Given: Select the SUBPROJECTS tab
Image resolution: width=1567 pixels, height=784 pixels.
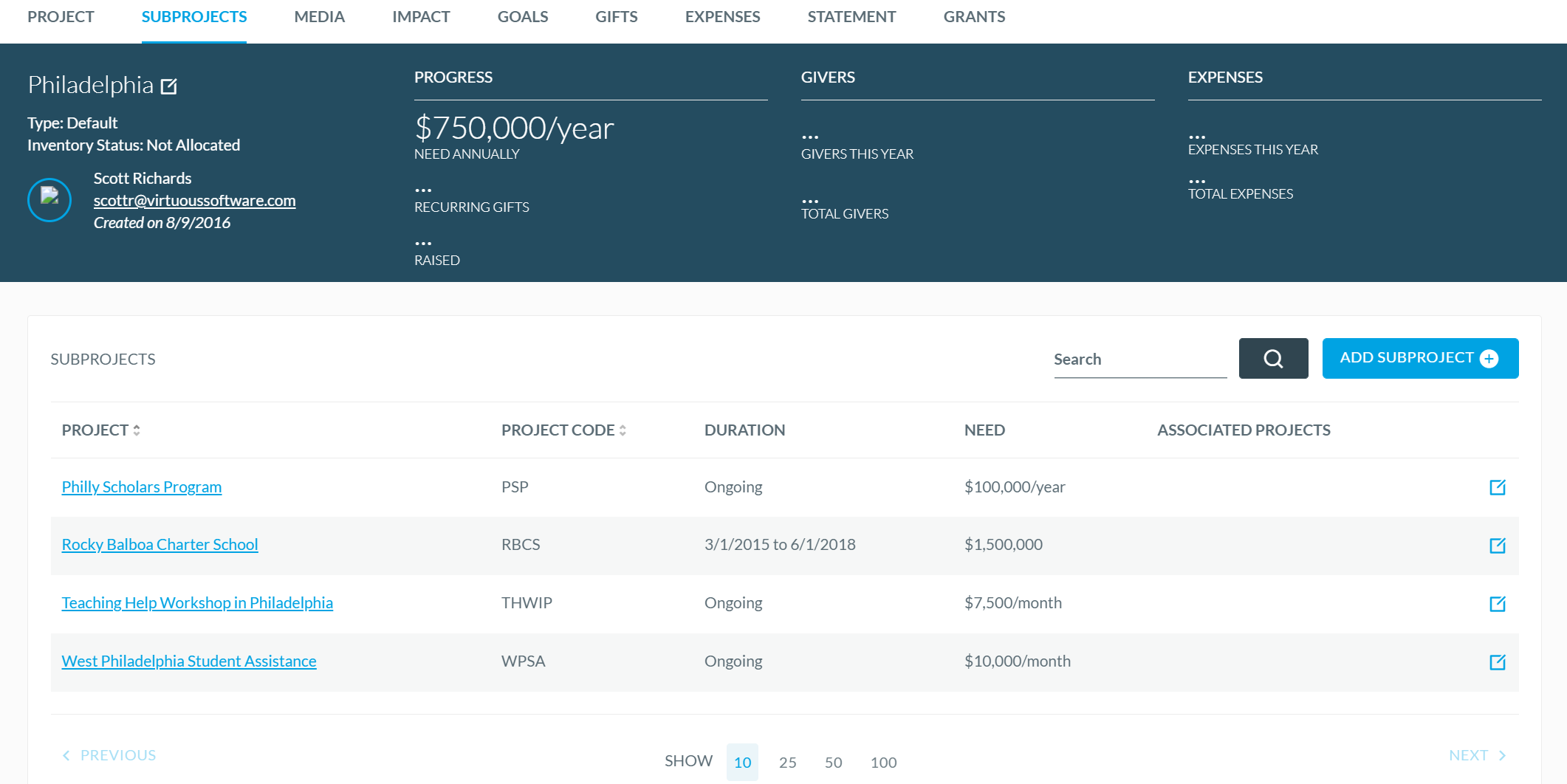Looking at the screenshot, I should [194, 17].
